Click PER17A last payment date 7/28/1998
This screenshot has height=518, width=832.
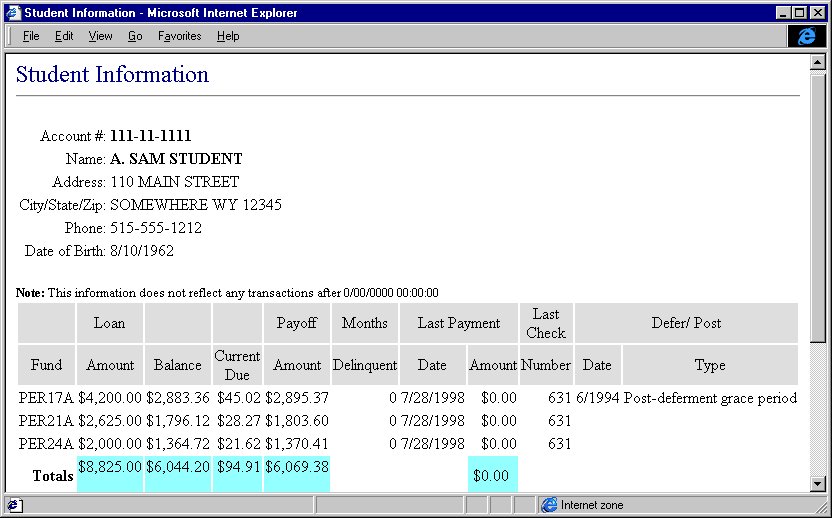[x=432, y=398]
